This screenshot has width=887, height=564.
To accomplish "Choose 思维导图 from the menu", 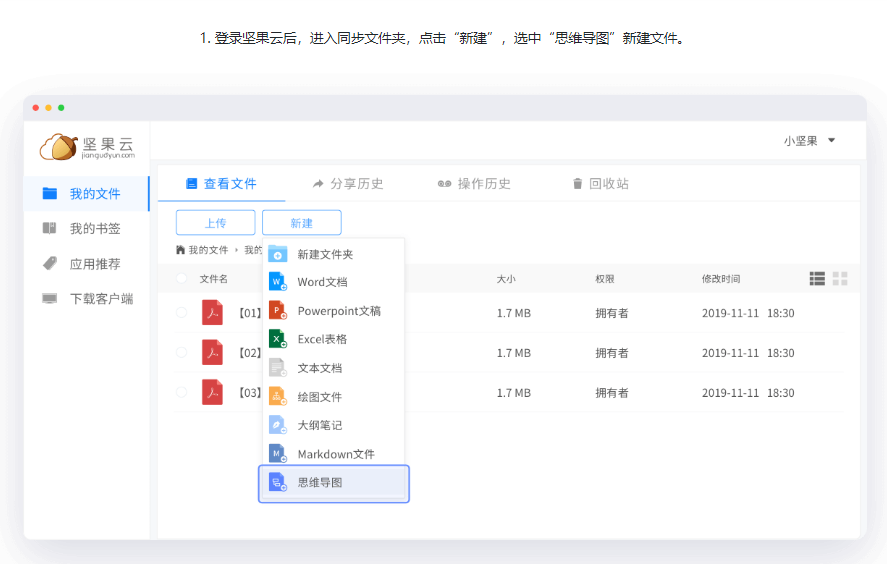I will (x=334, y=483).
